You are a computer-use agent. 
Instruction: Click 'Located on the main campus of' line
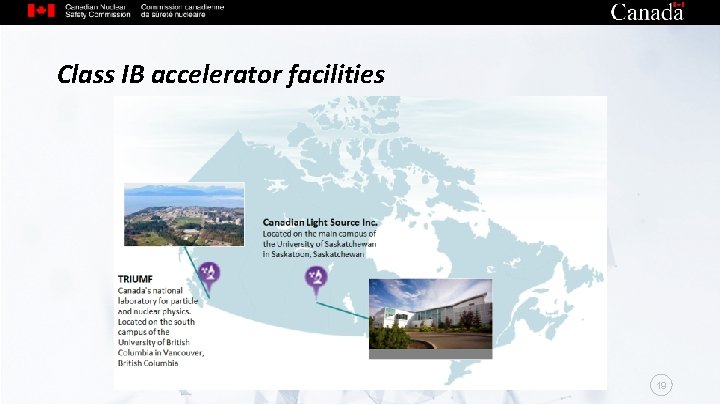[x=320, y=234]
